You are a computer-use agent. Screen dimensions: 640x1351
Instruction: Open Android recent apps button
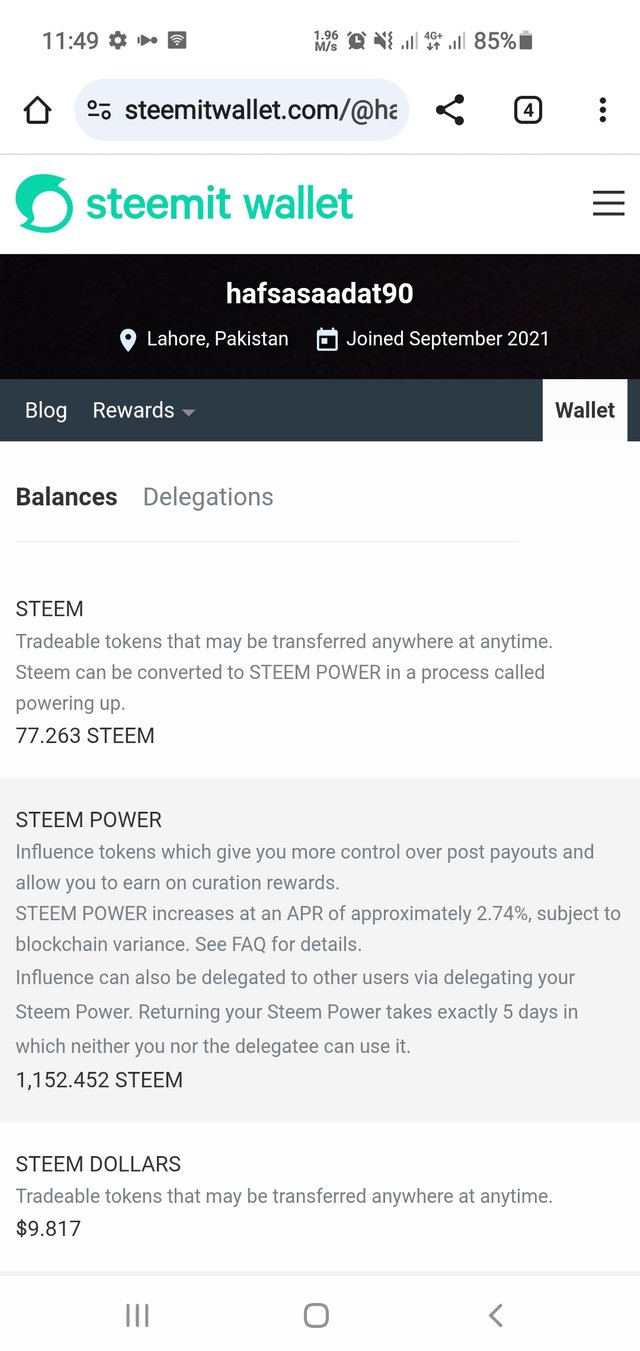coord(137,1315)
